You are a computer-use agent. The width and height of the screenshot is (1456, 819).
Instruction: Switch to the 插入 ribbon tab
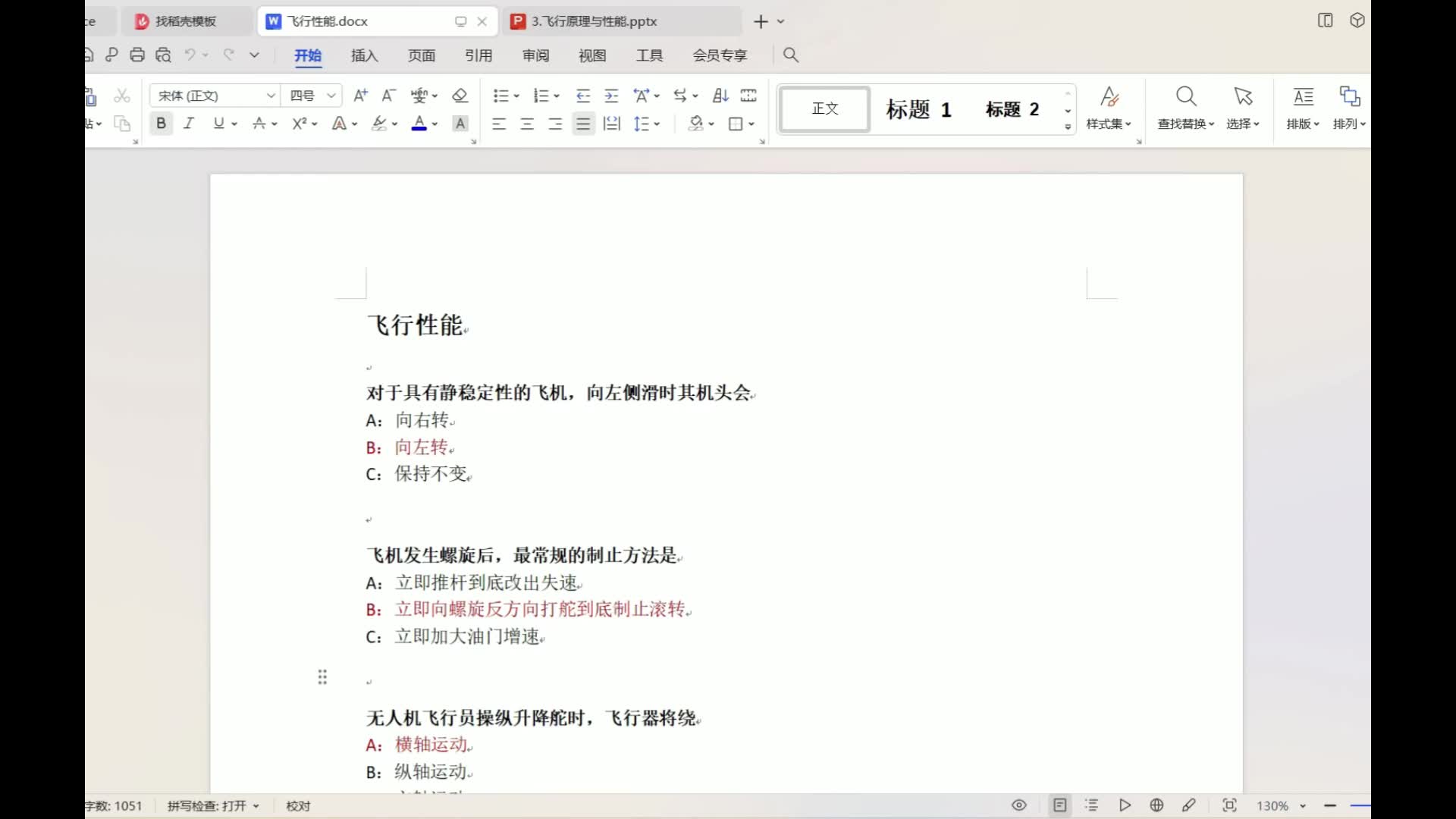(364, 55)
